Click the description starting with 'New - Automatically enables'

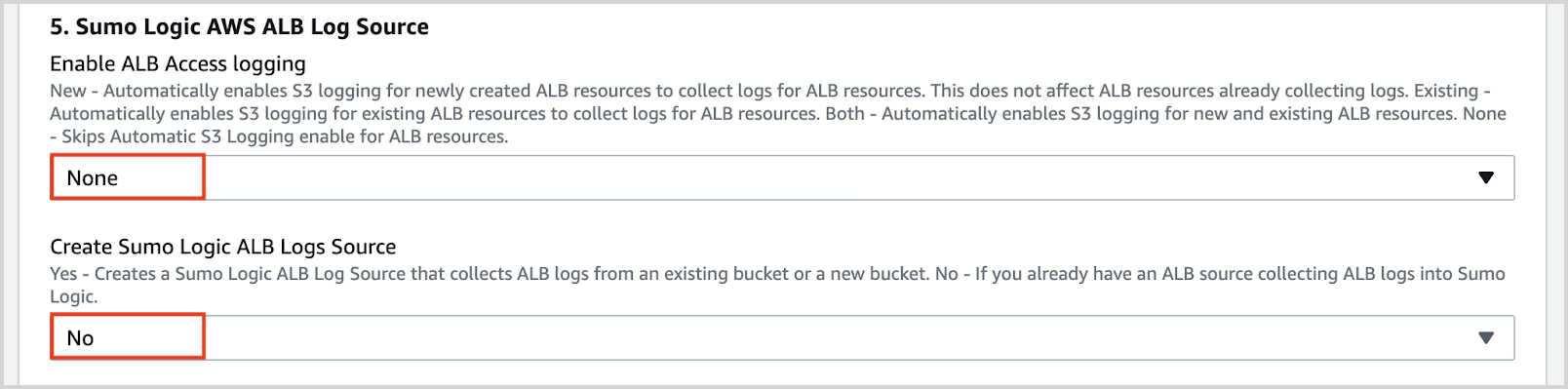coord(778,114)
